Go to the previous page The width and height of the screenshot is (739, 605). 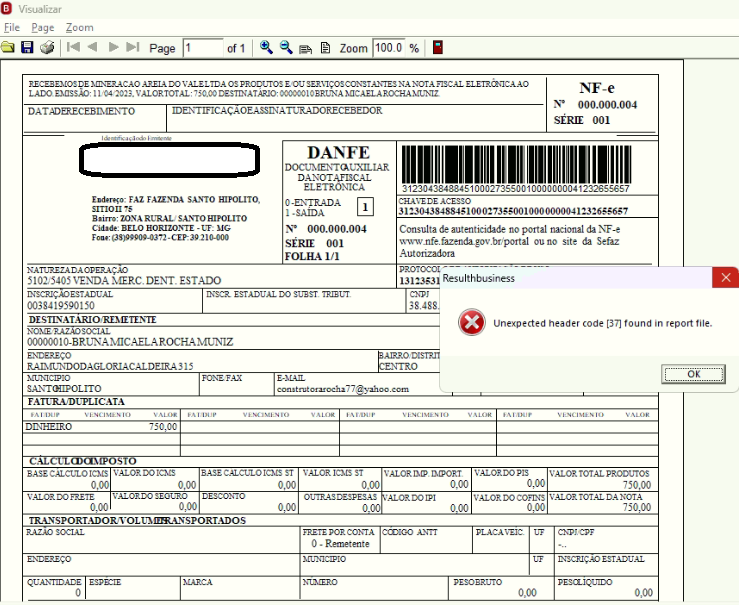pyautogui.click(x=92, y=47)
